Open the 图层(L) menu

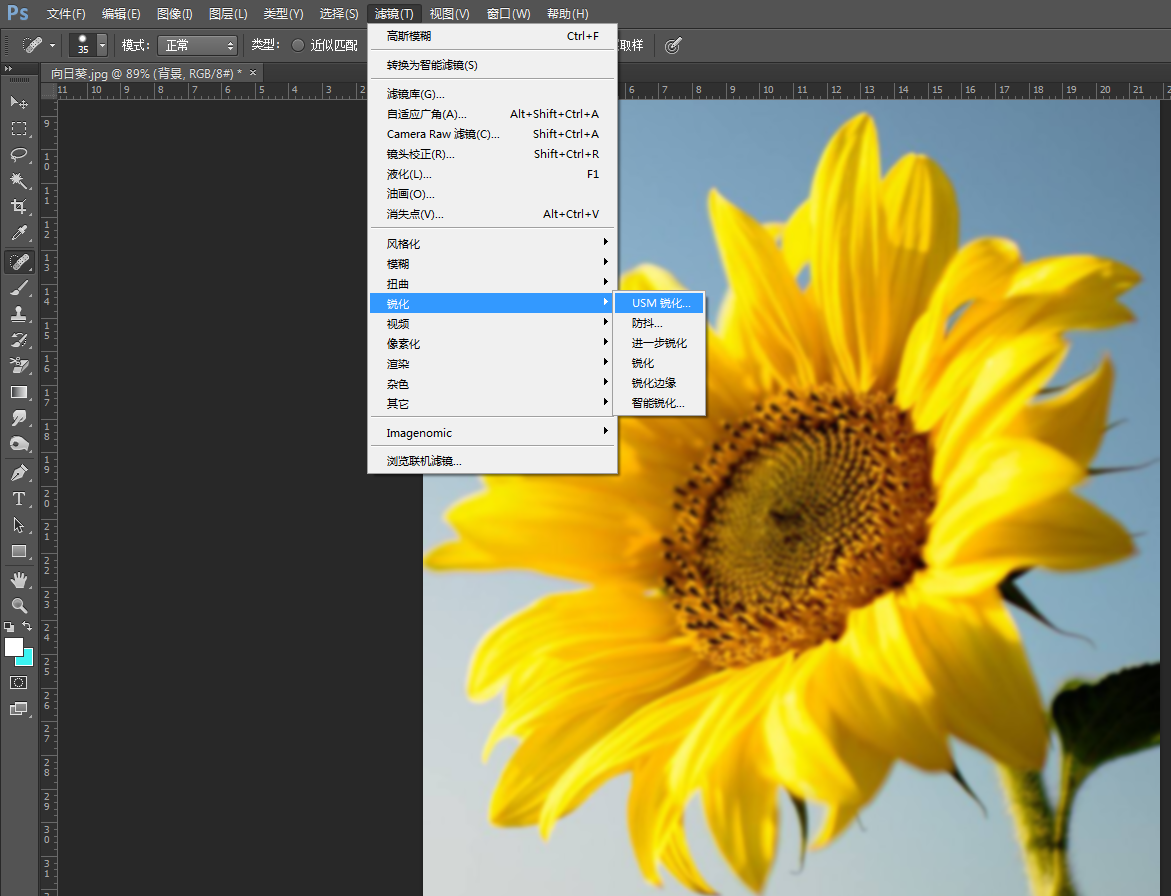click(228, 13)
